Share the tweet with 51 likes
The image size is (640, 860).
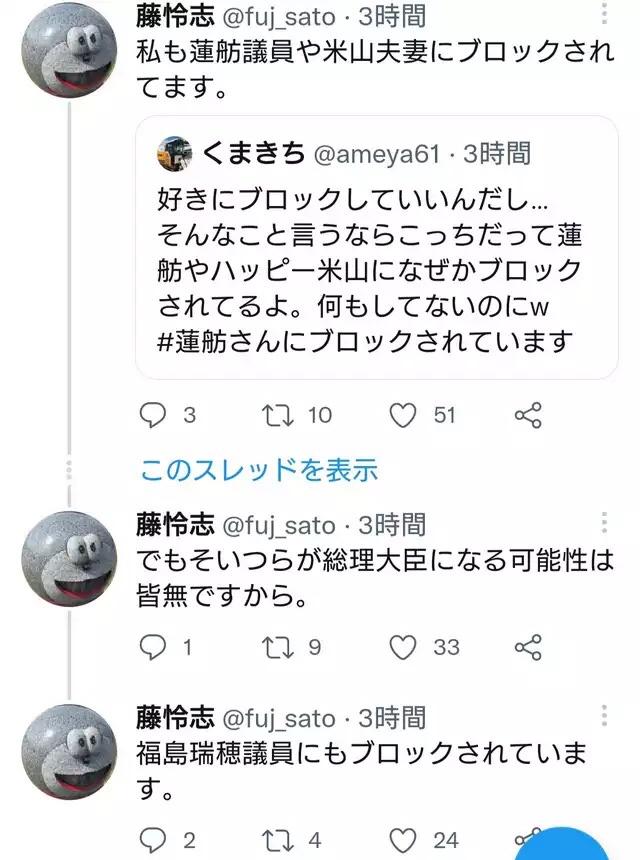click(x=528, y=415)
